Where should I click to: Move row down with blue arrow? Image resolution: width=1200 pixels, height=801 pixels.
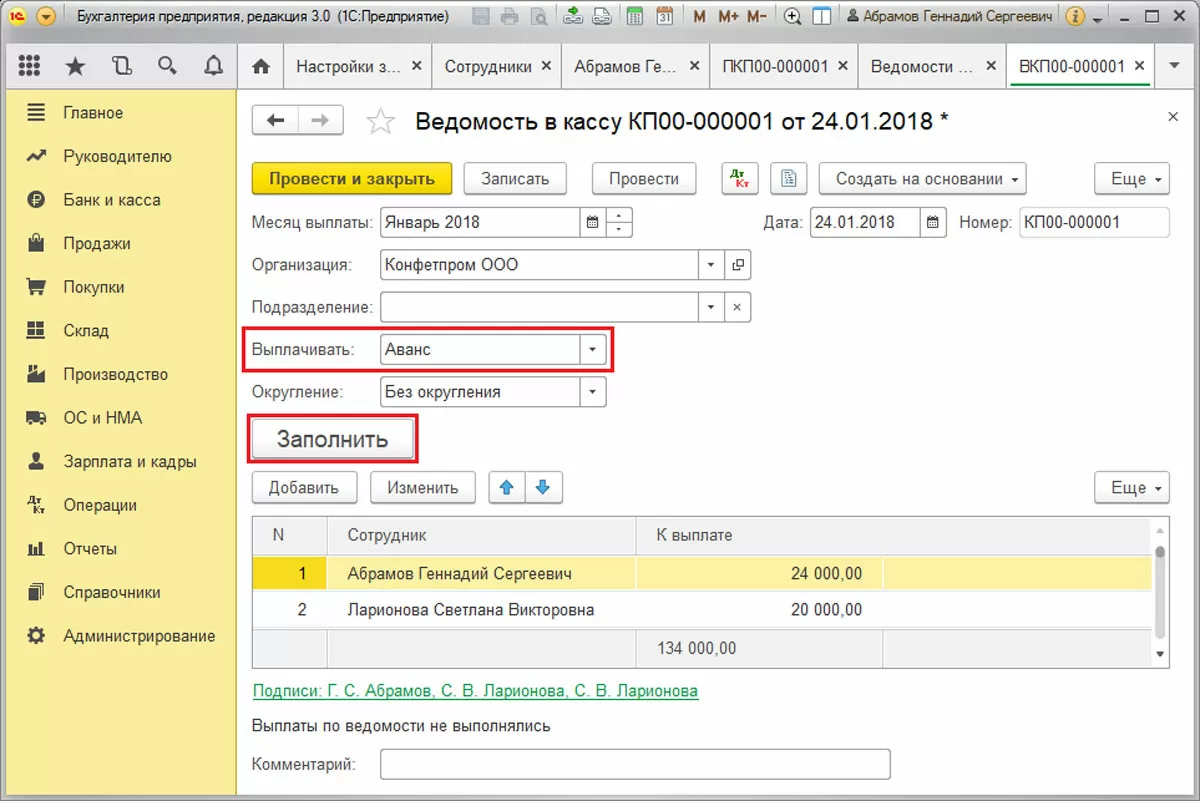[543, 487]
